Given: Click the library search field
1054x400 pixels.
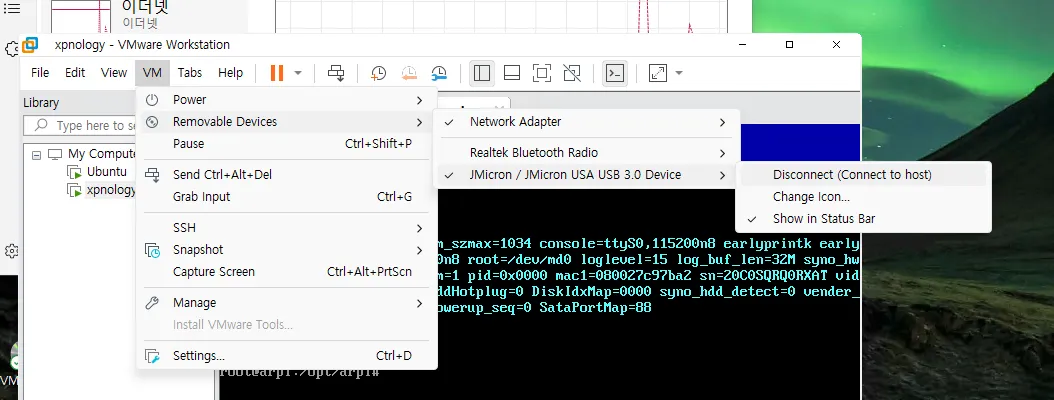Looking at the screenshot, I should 81,126.
